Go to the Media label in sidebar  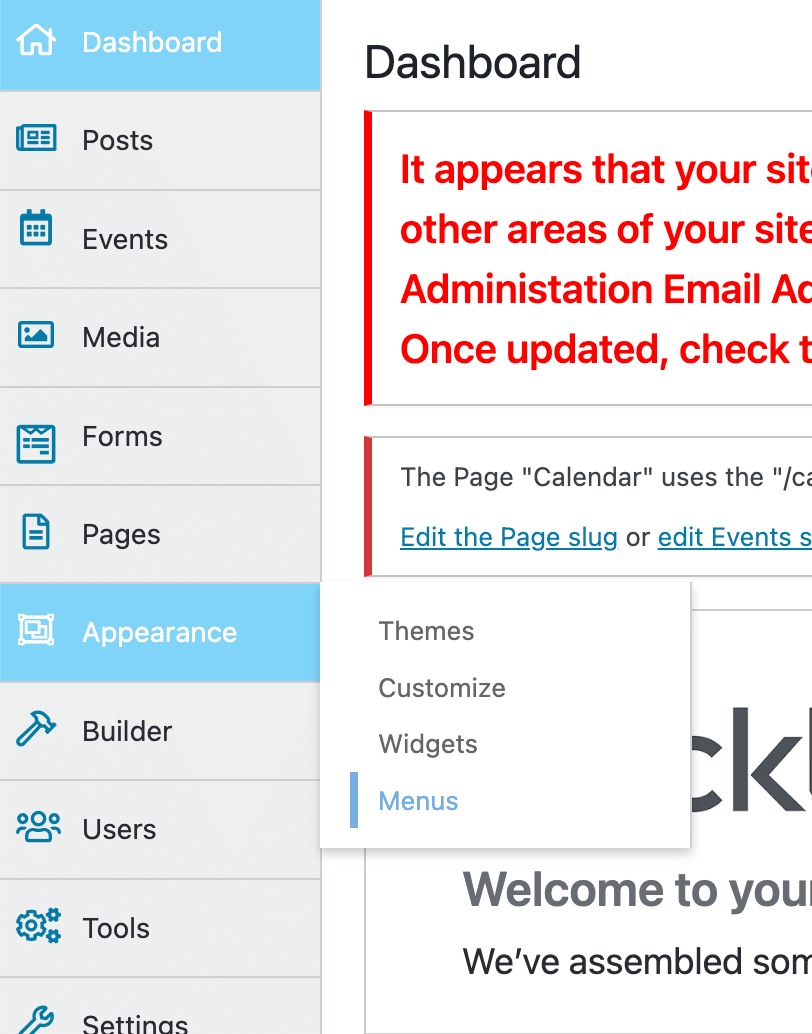[121, 338]
